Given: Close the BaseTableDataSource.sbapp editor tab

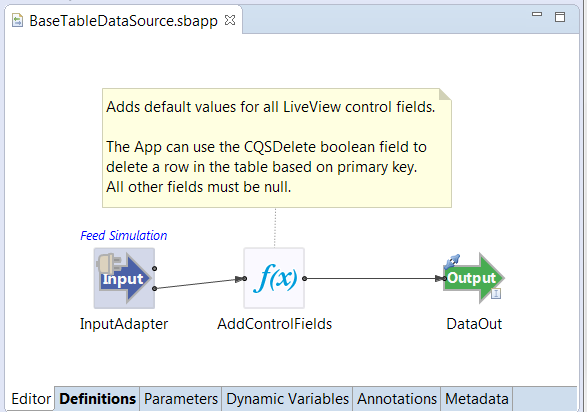Looking at the screenshot, I should (230, 20).
